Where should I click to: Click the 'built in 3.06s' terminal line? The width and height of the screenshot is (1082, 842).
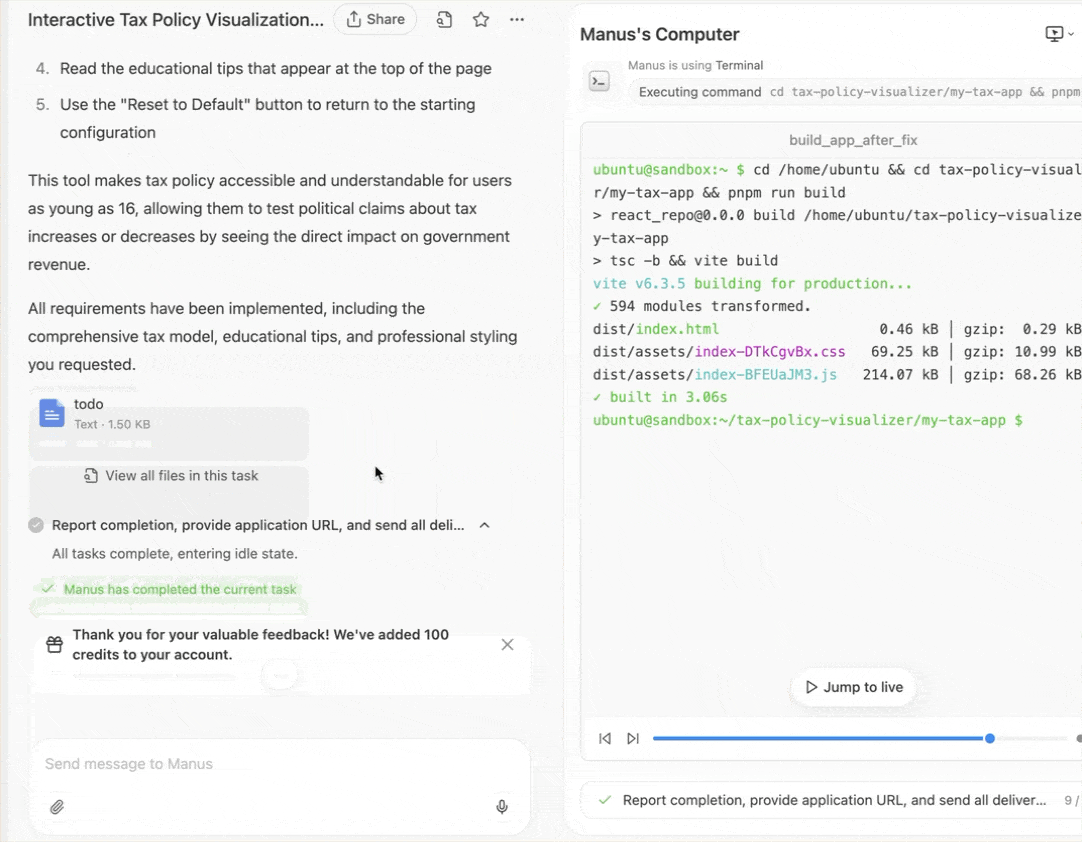click(x=660, y=397)
